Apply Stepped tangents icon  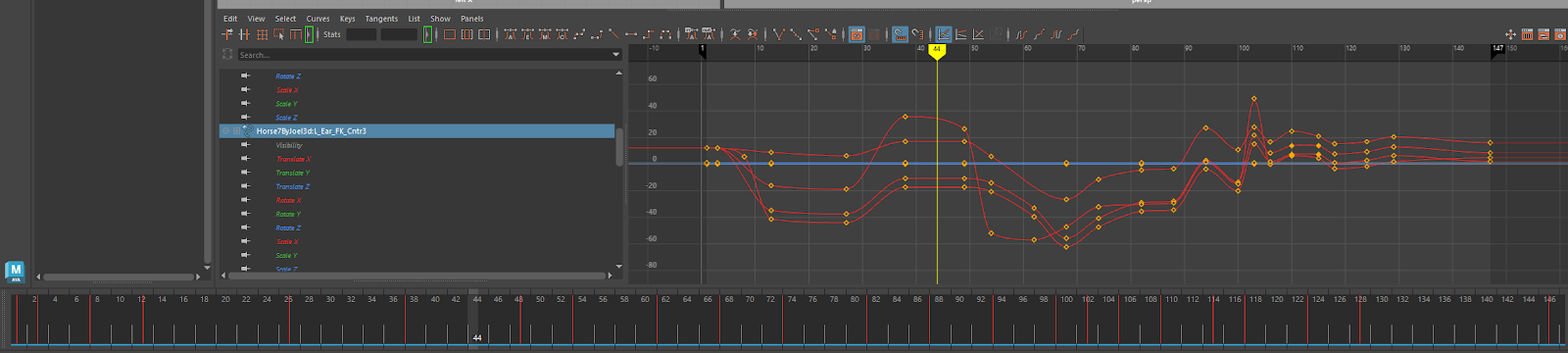[x=648, y=34]
